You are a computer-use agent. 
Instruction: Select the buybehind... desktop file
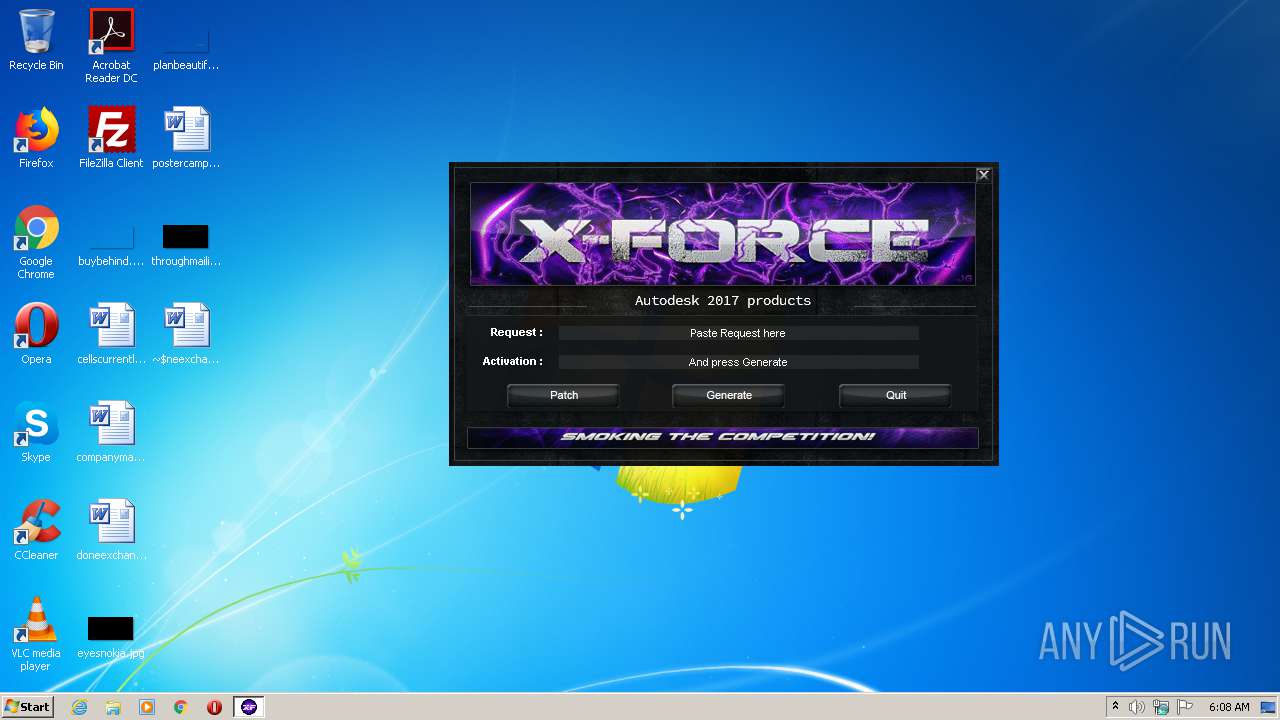pyautogui.click(x=111, y=246)
